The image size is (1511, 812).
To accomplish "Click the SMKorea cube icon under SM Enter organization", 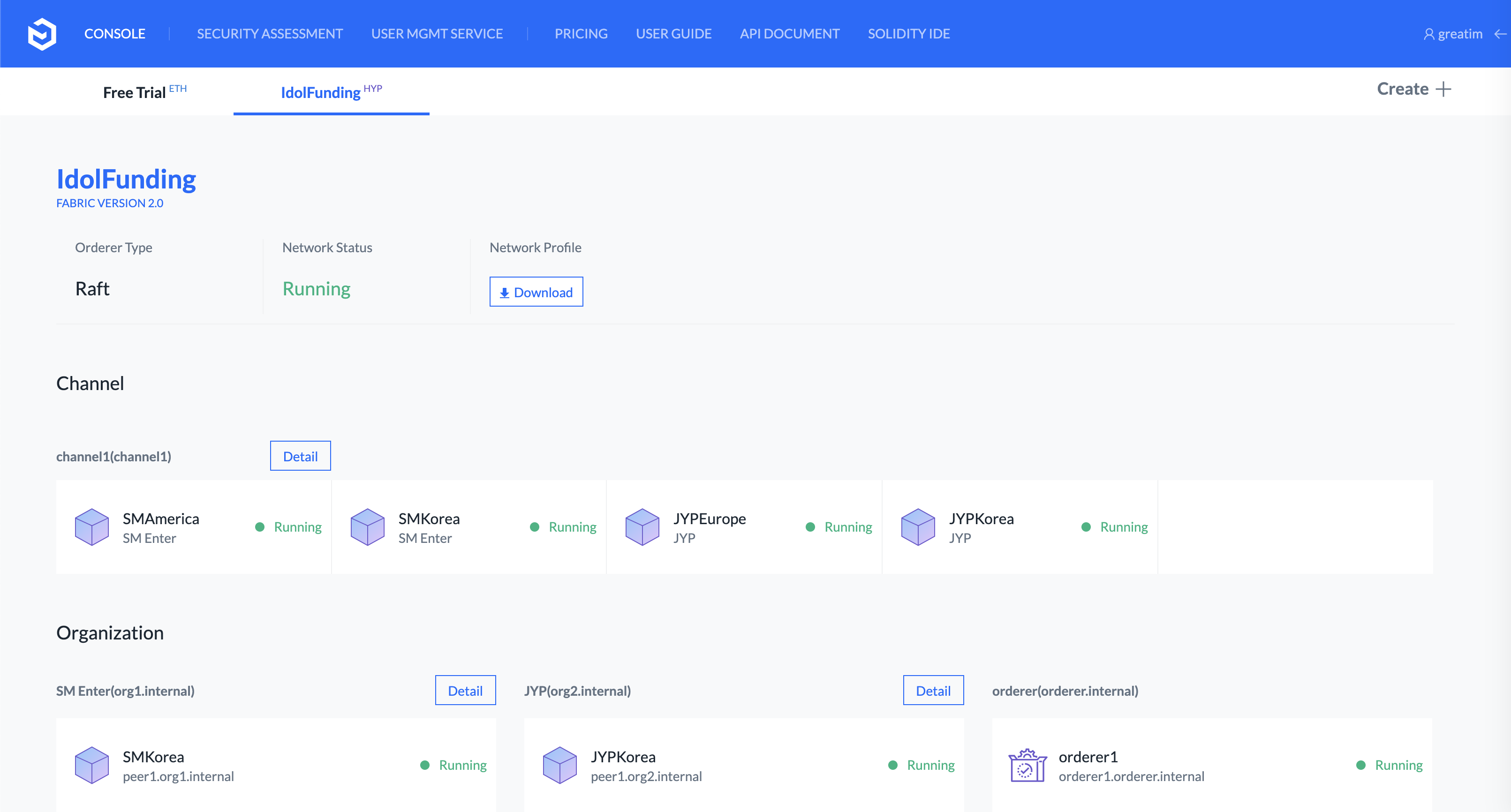I will point(91,765).
